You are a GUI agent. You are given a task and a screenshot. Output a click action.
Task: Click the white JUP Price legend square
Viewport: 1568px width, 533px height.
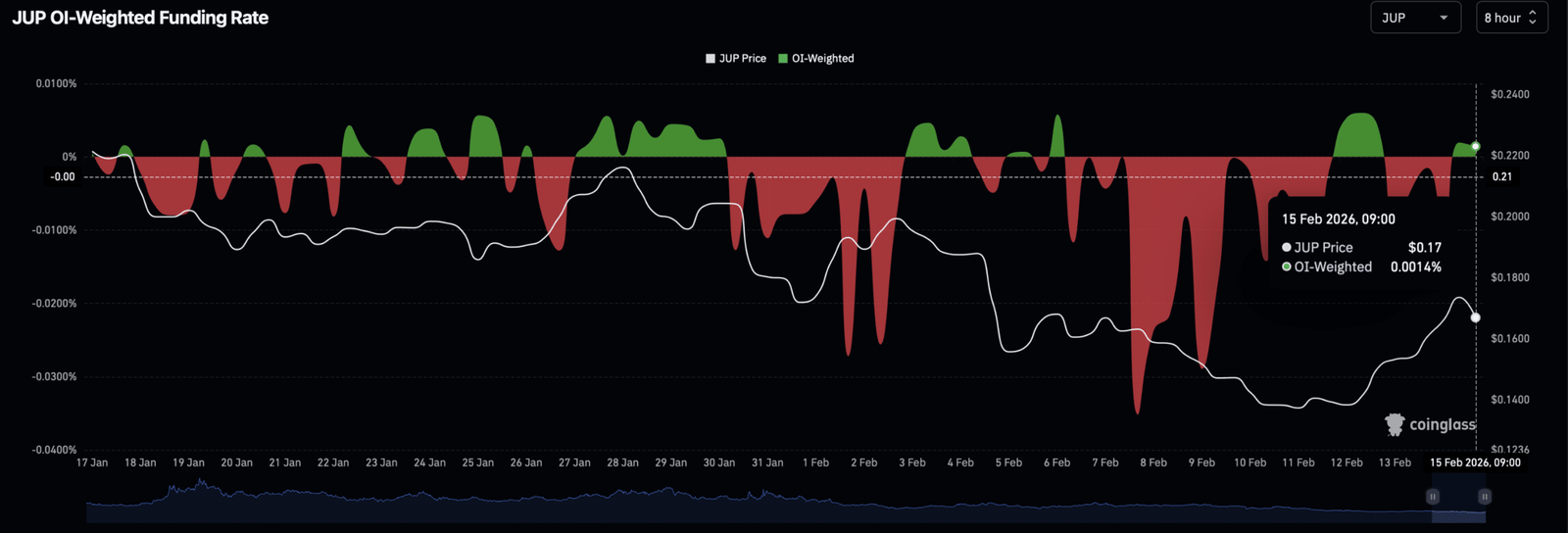[x=710, y=59]
